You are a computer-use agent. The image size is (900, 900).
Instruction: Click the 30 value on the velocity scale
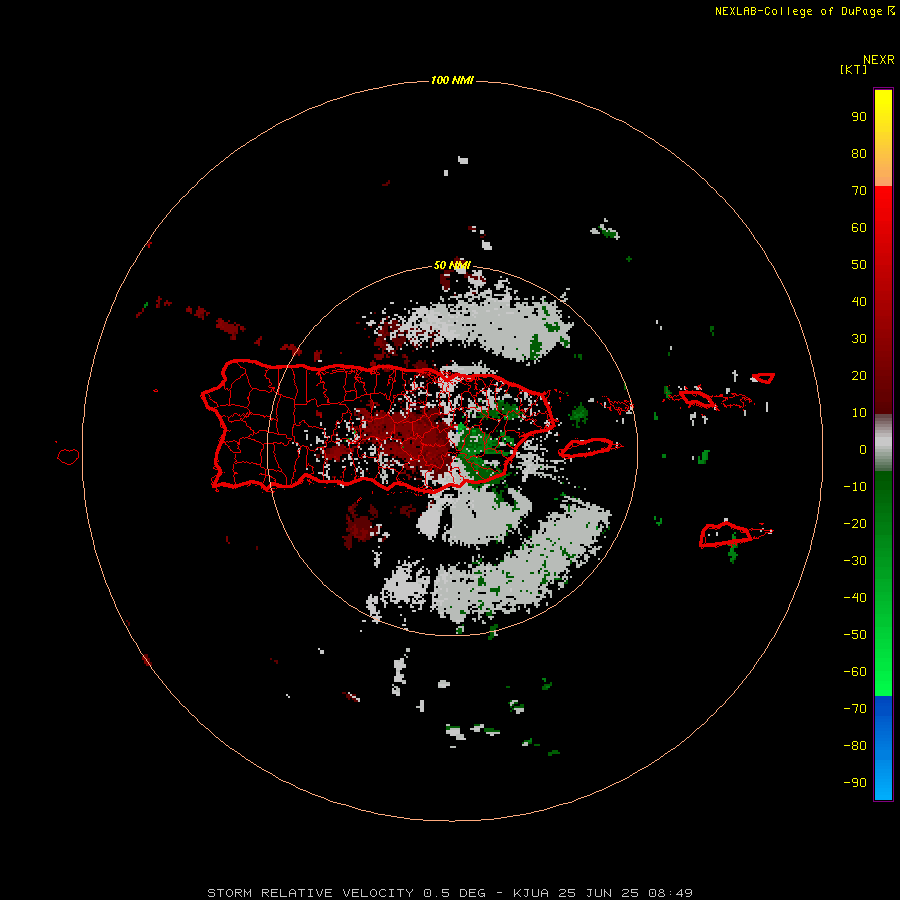859,339
